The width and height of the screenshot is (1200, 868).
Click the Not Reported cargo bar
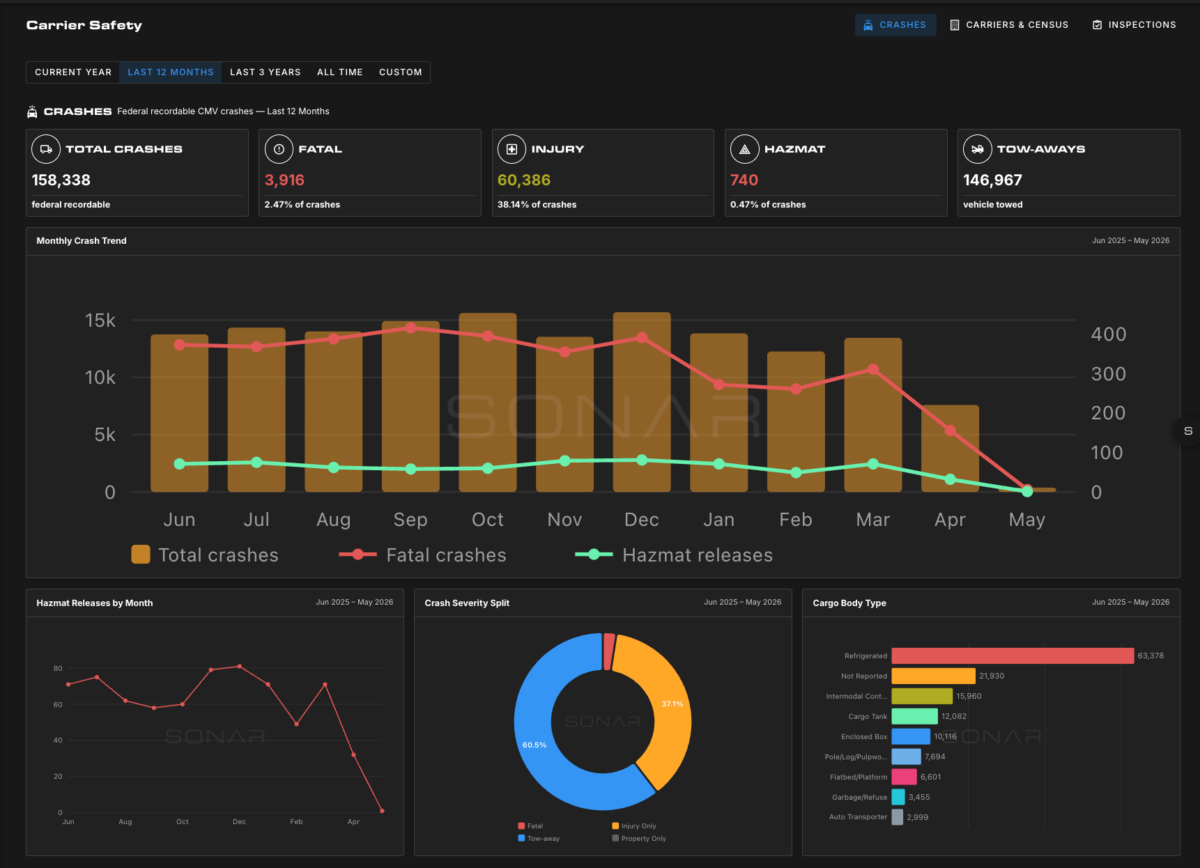click(934, 676)
